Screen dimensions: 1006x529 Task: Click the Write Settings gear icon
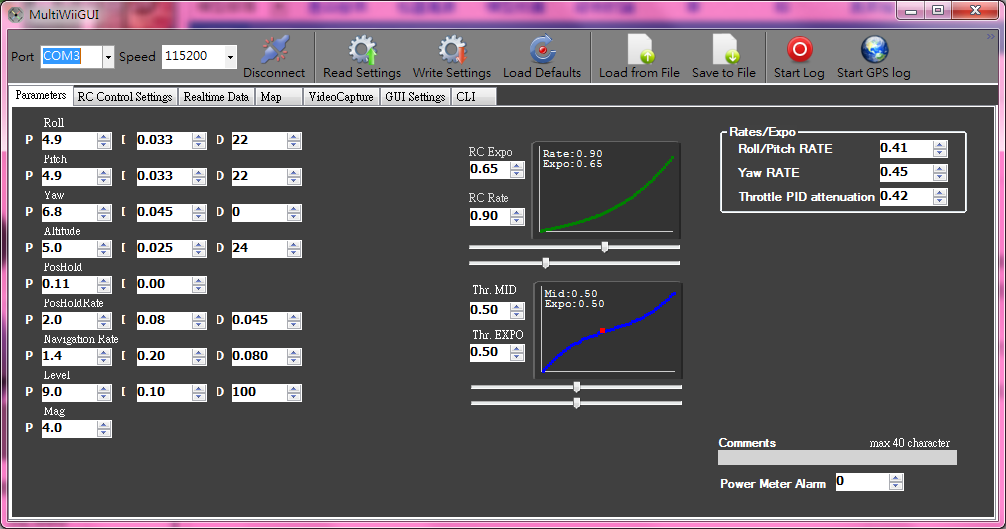pyautogui.click(x=452, y=49)
